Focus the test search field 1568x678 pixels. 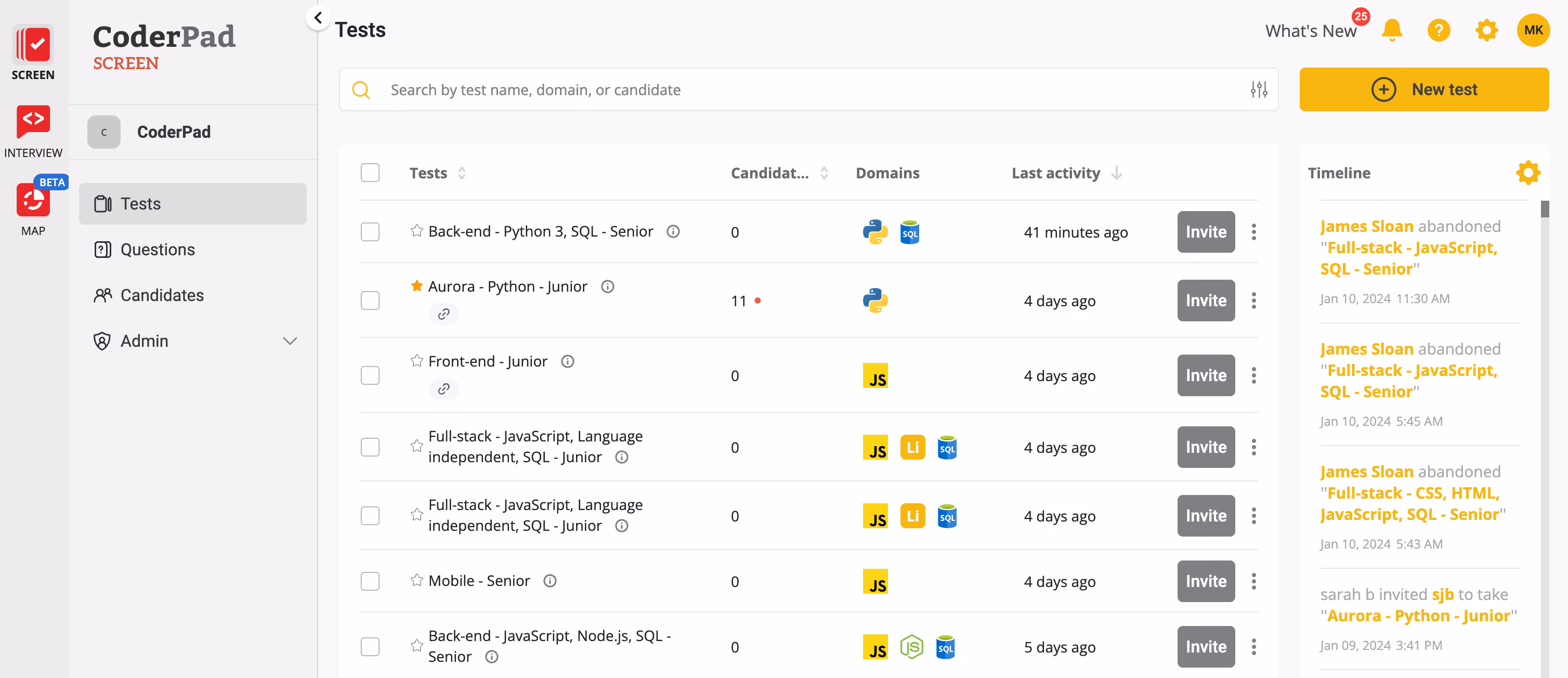tap(808, 89)
